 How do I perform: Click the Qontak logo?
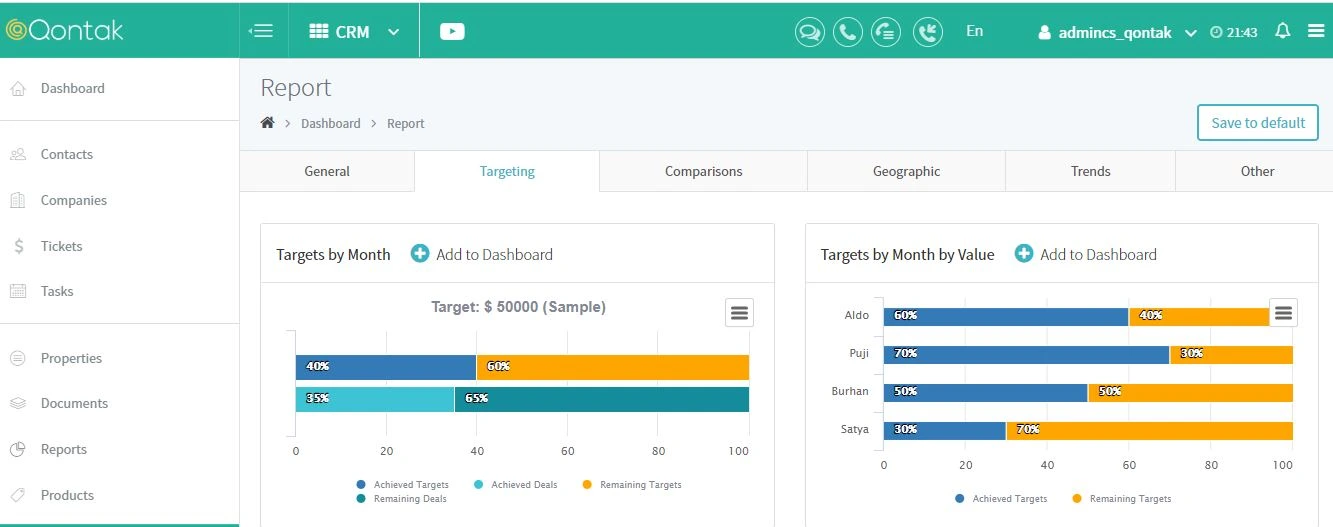[x=64, y=30]
